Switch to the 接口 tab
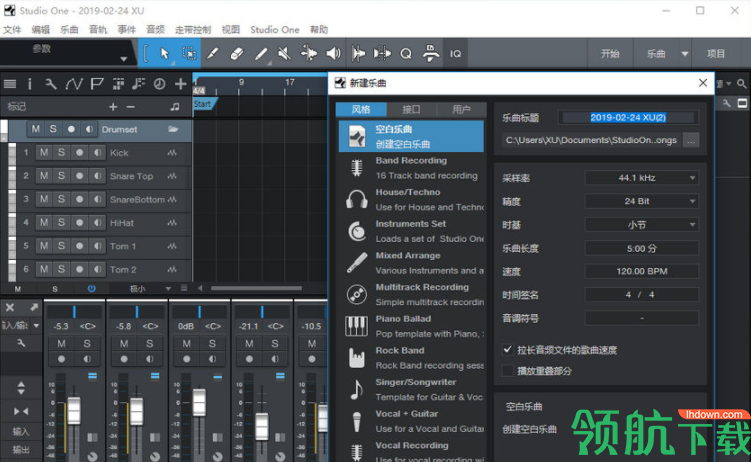 (411, 110)
